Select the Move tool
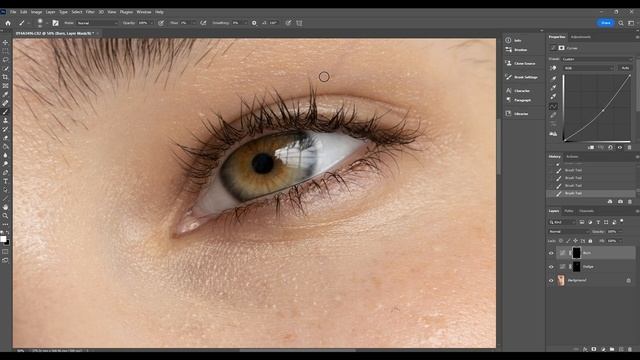The image size is (640, 360). (5, 42)
